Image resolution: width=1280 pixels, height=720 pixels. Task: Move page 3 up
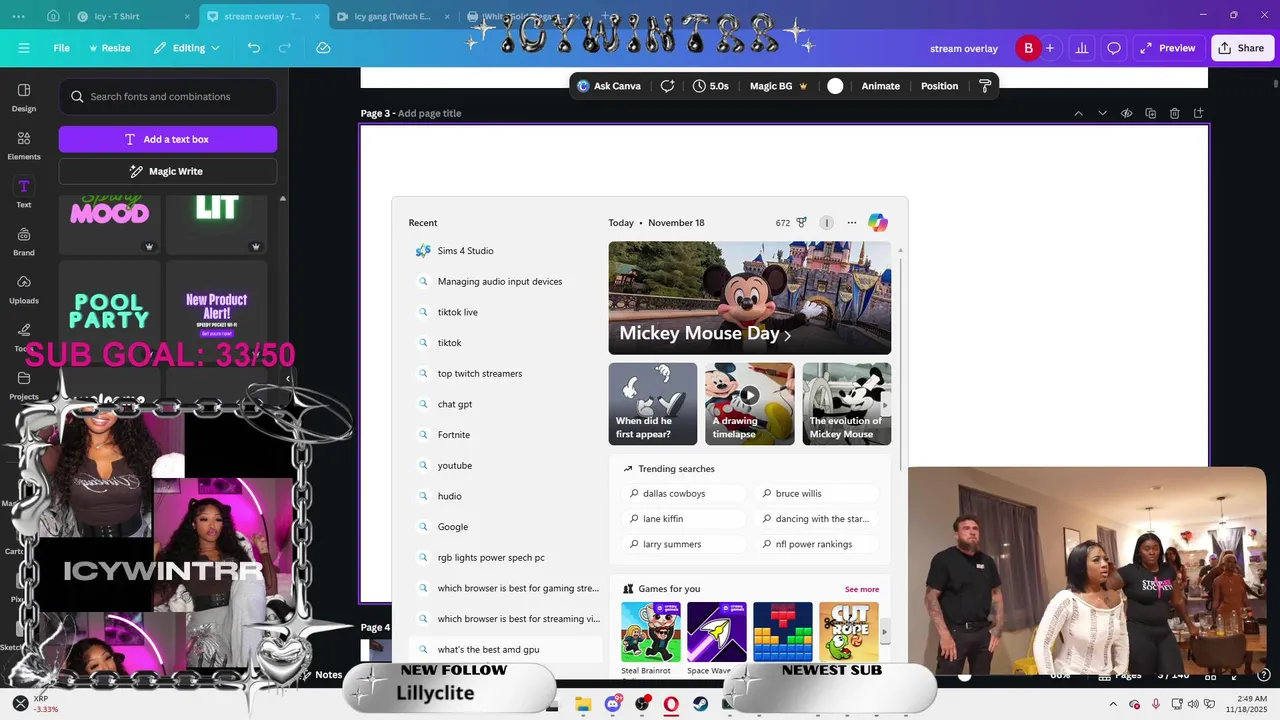click(x=1078, y=114)
